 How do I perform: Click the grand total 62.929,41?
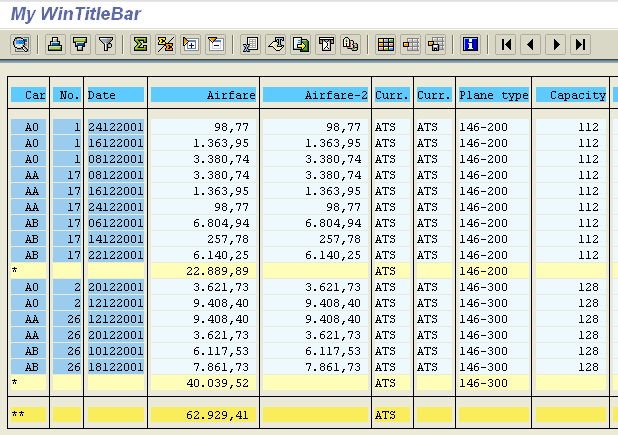(x=203, y=415)
